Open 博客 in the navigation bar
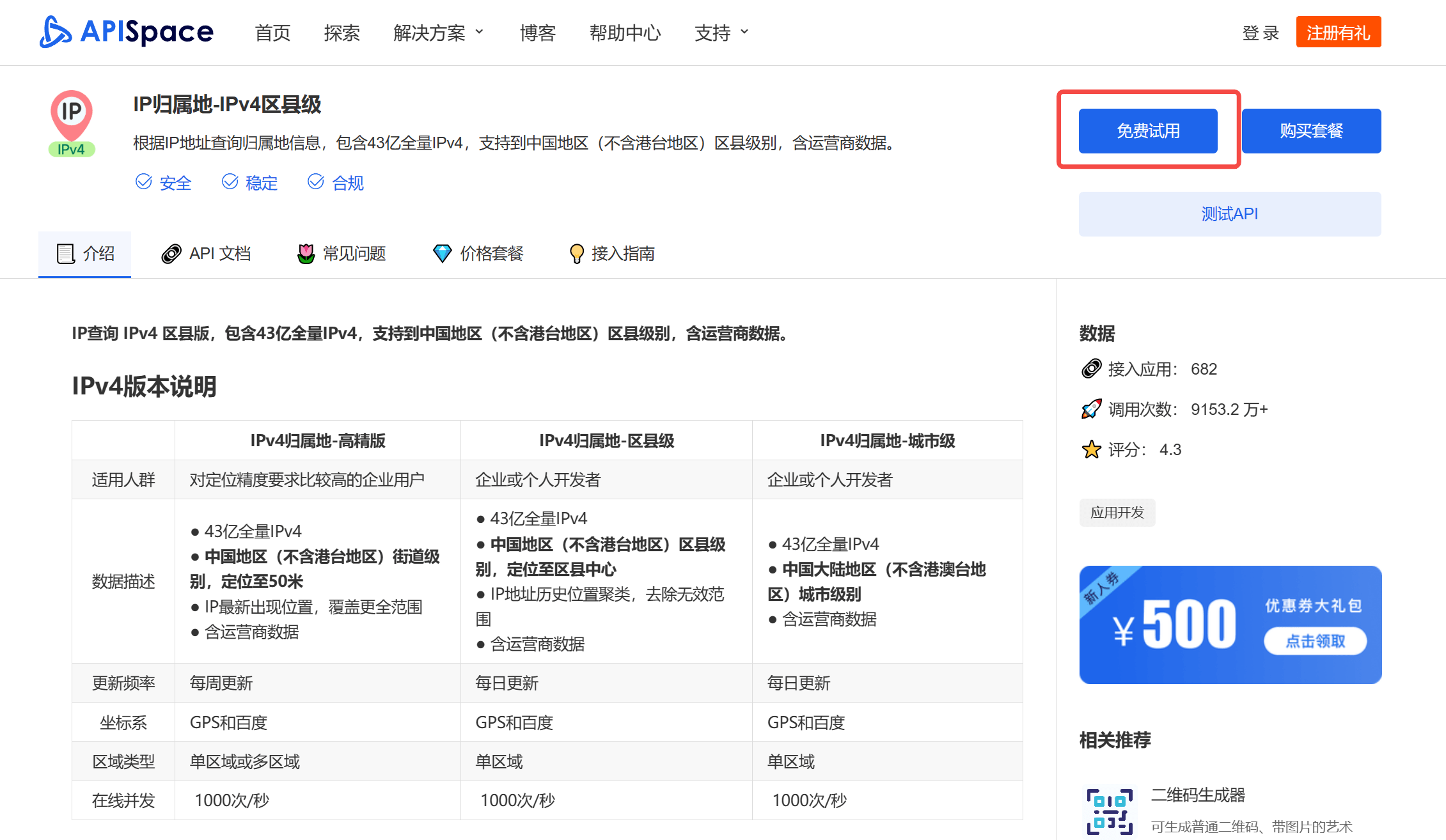This screenshot has height=840, width=1446. pyautogui.click(x=537, y=33)
